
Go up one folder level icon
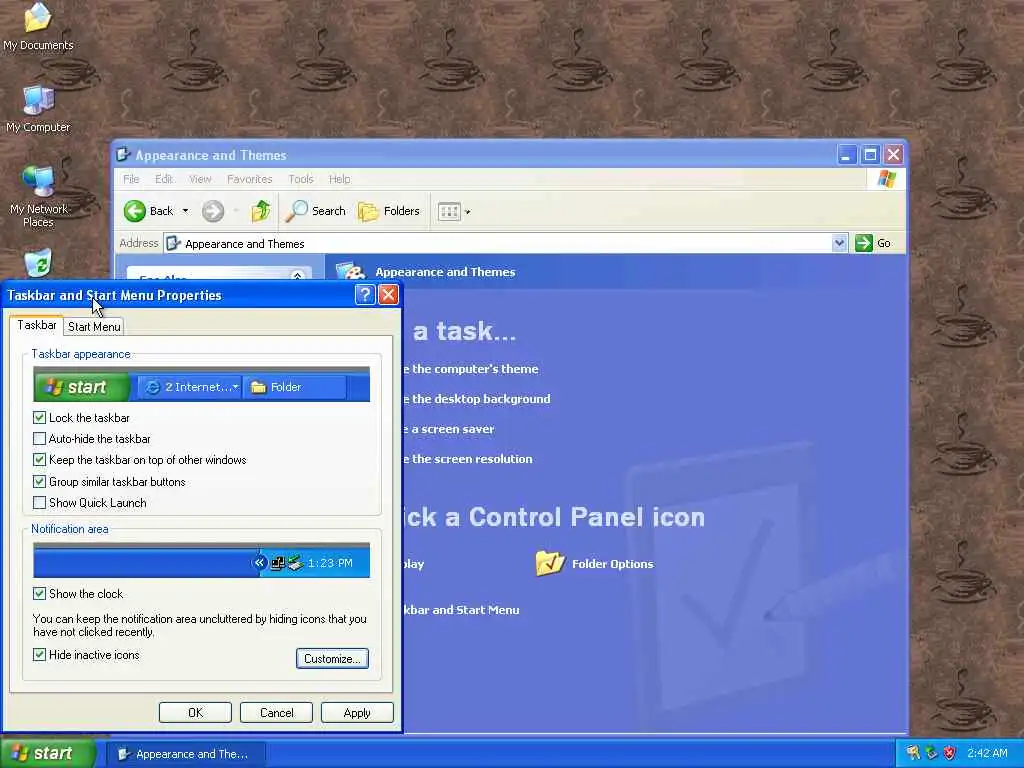point(261,211)
